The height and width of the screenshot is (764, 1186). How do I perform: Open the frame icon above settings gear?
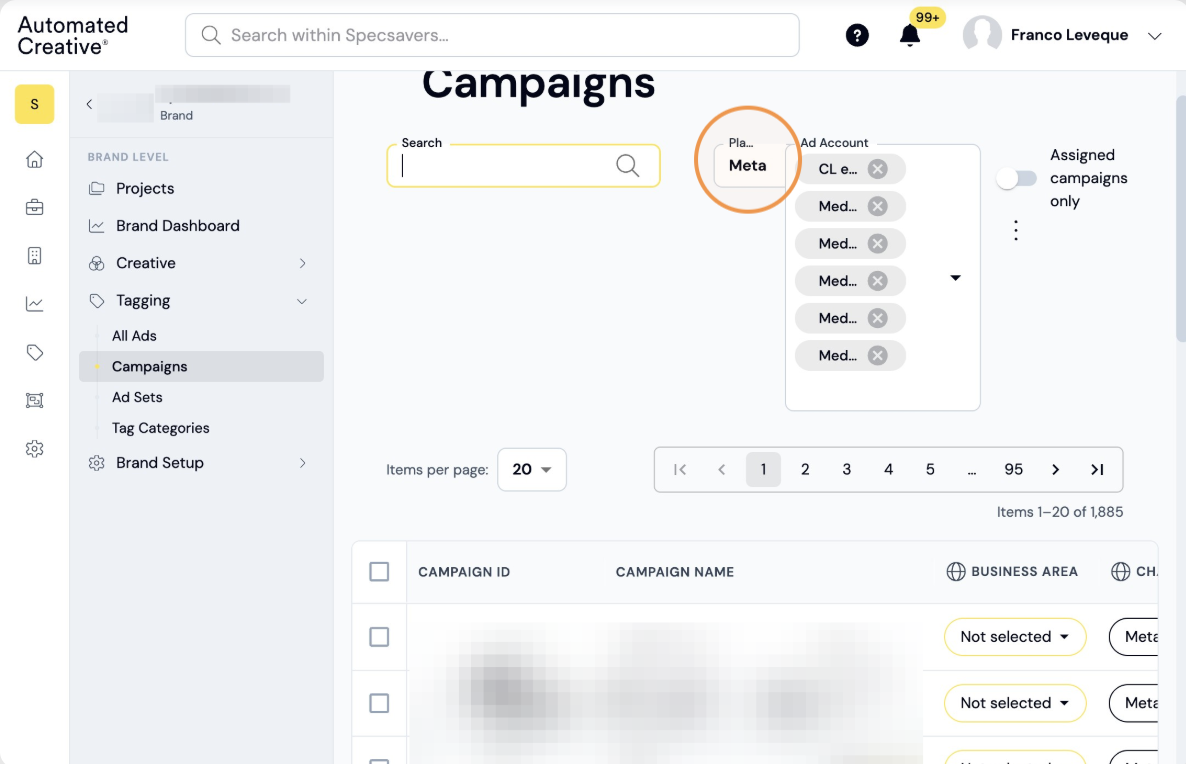[34, 401]
